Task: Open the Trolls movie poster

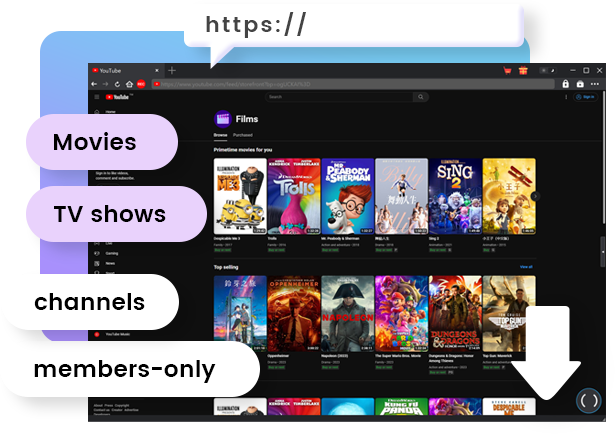Action: click(294, 196)
